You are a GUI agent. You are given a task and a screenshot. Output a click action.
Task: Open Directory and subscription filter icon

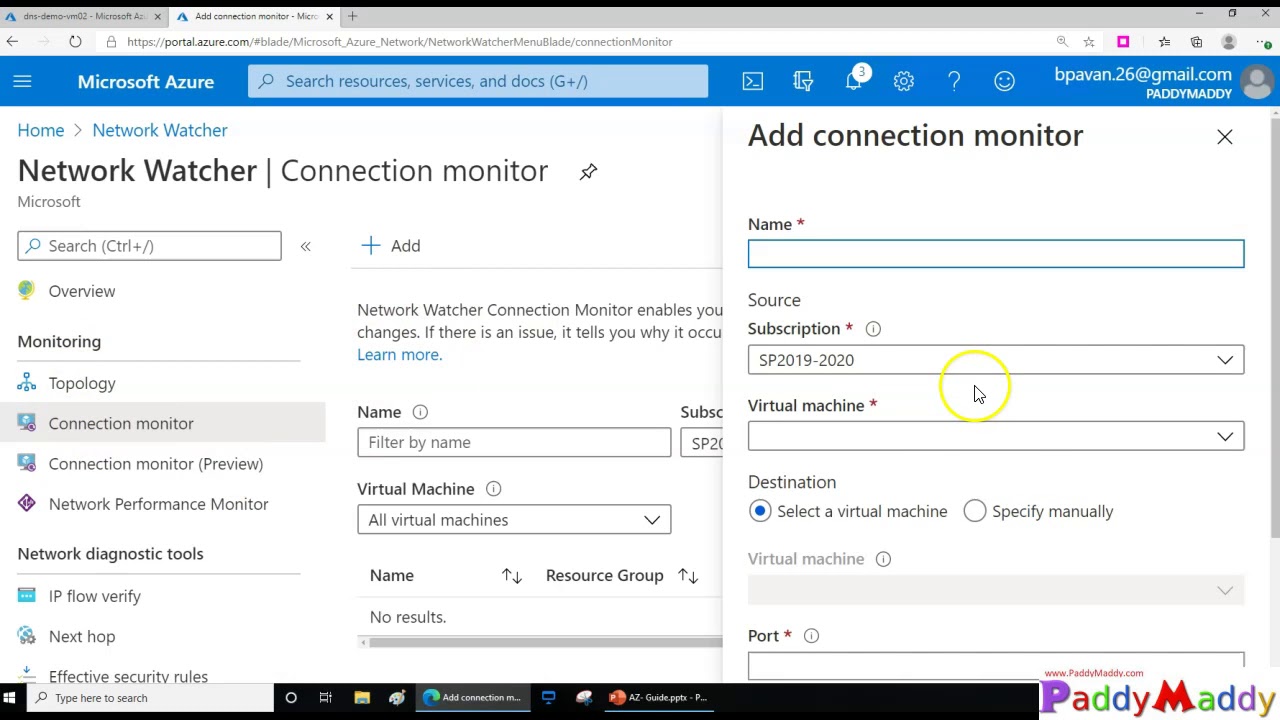(803, 82)
